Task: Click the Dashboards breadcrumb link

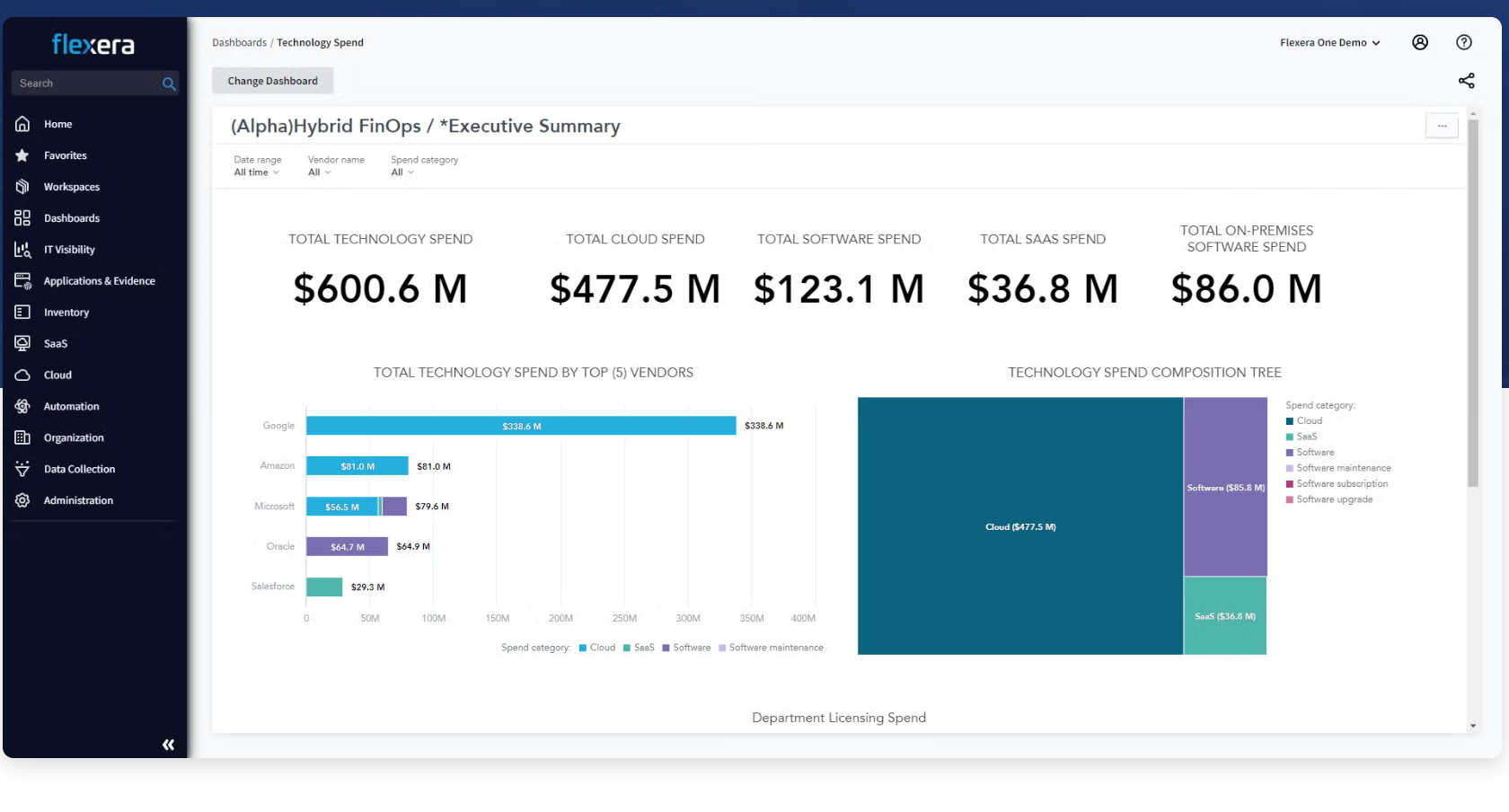Action: [239, 43]
